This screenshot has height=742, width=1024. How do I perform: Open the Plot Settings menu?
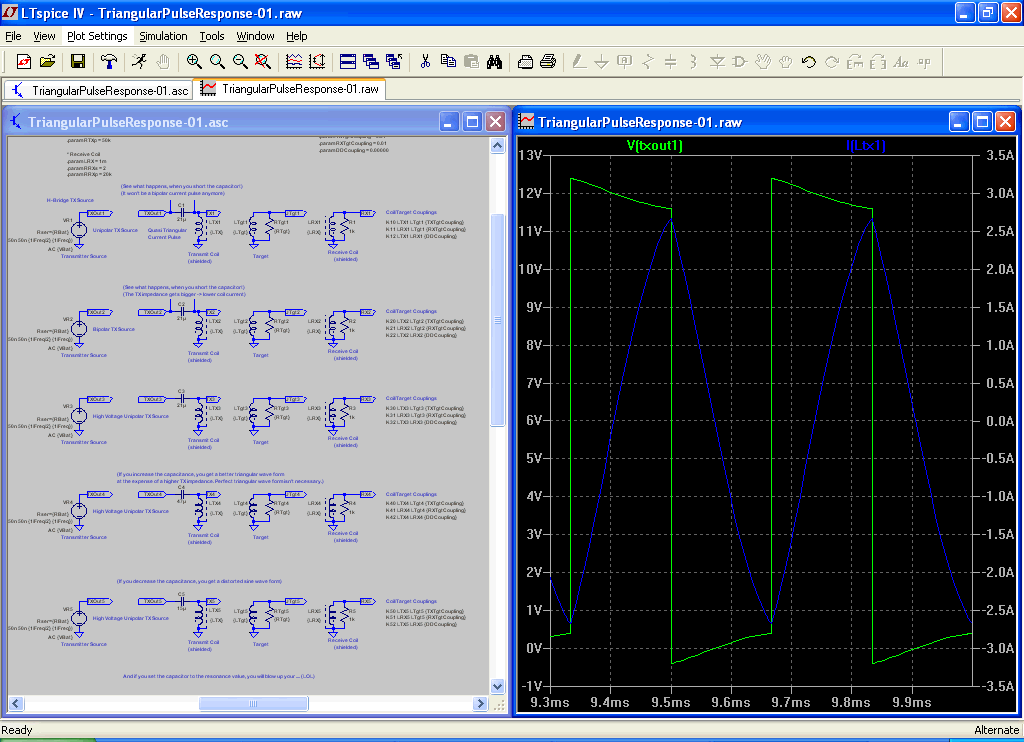(x=97, y=36)
